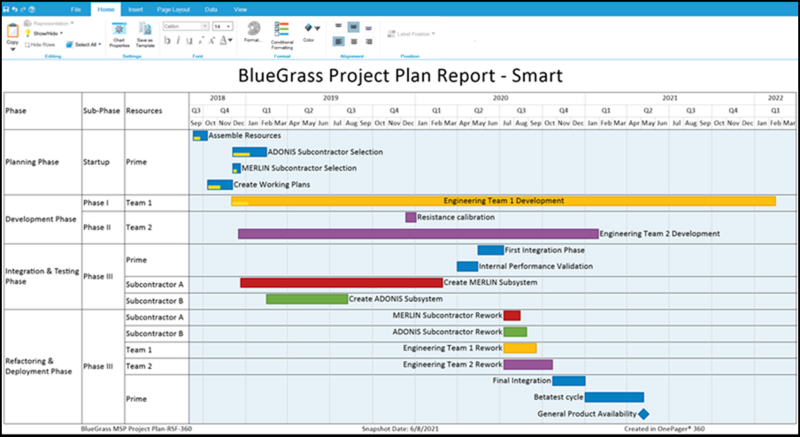This screenshot has width=800, height=437.
Task: Switch to the Home tab
Action: [x=106, y=9]
